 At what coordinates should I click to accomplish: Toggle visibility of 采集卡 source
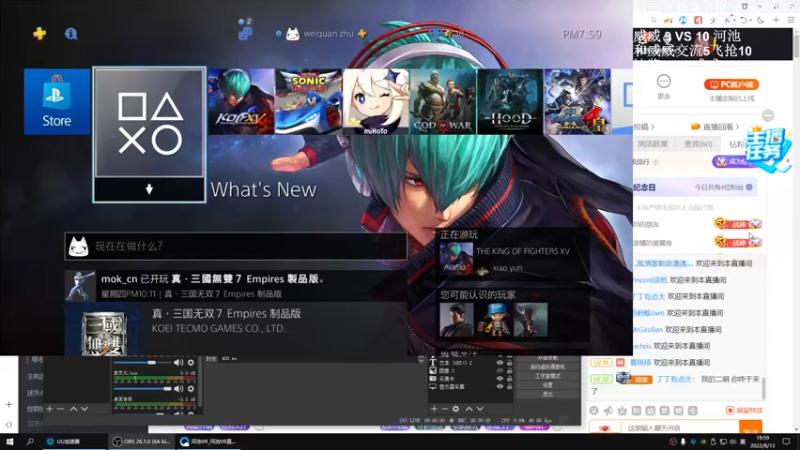point(499,379)
